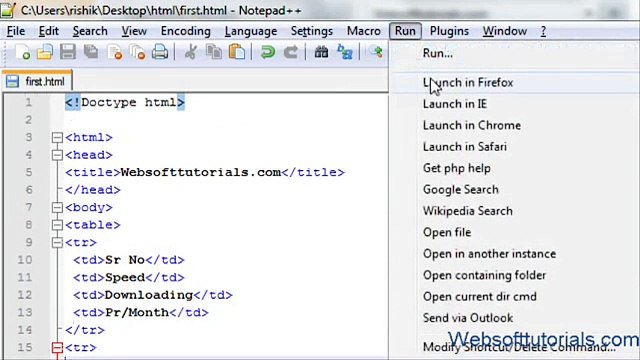Viewport: 640px width, 360px height.
Task: Click the Save All icon
Action: (x=91, y=52)
